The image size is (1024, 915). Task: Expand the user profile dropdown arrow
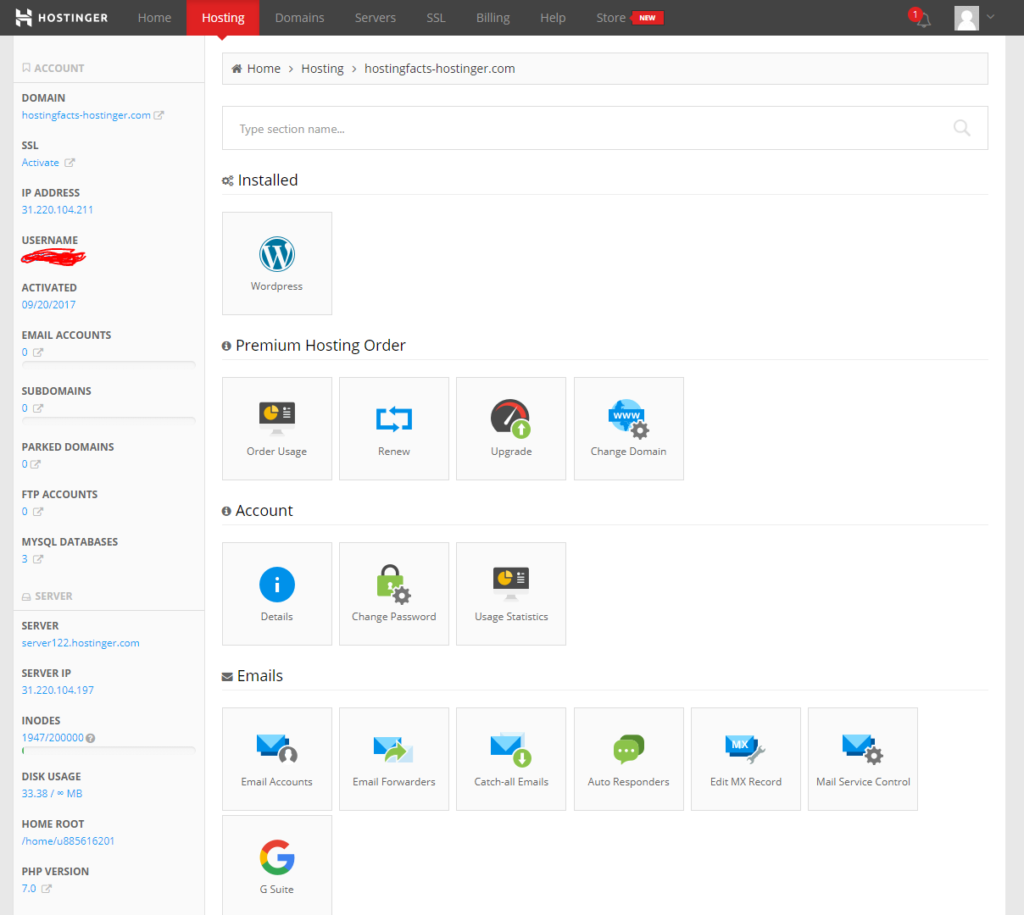pyautogui.click(x=990, y=17)
